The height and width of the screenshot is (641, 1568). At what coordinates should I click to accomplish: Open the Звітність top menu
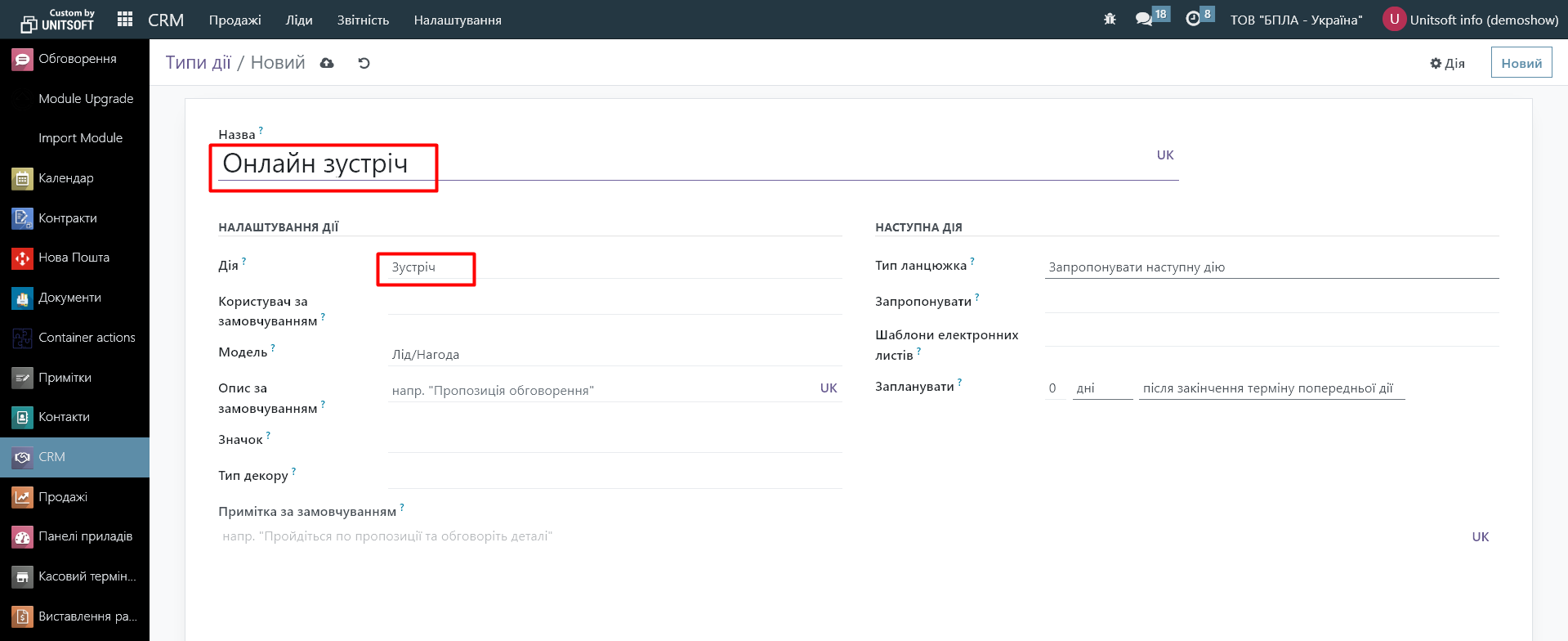coord(363,20)
